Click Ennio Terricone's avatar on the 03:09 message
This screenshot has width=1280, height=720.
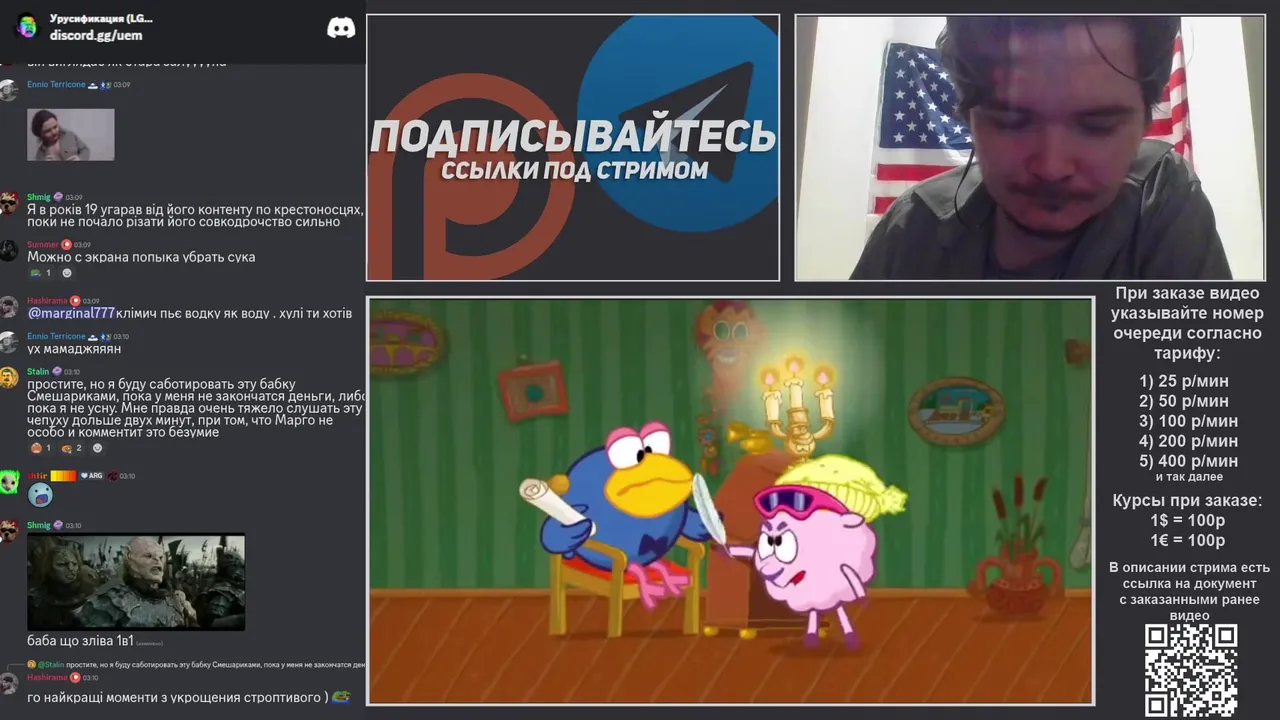(x=9, y=90)
